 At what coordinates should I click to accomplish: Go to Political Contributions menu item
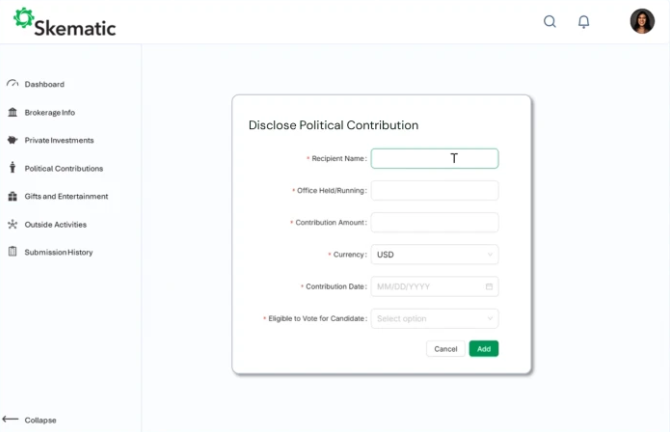[x=63, y=168]
